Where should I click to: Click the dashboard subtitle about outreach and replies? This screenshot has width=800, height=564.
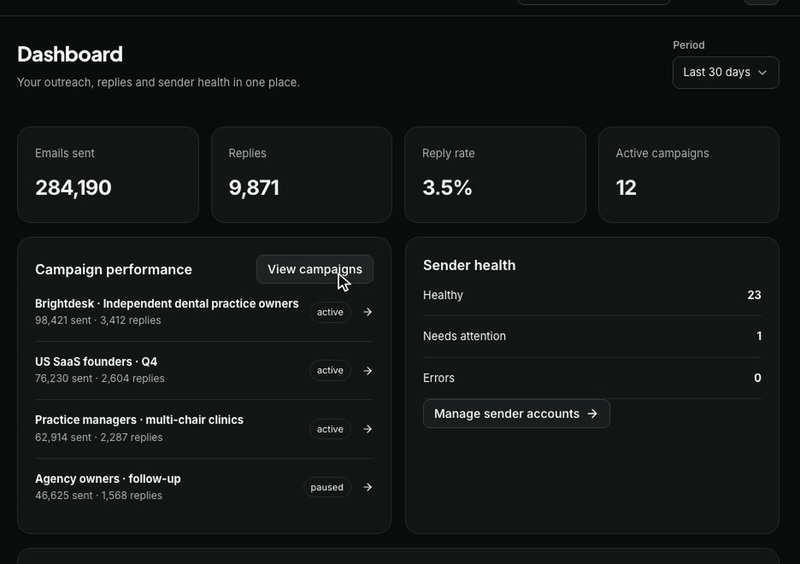[x=159, y=82]
